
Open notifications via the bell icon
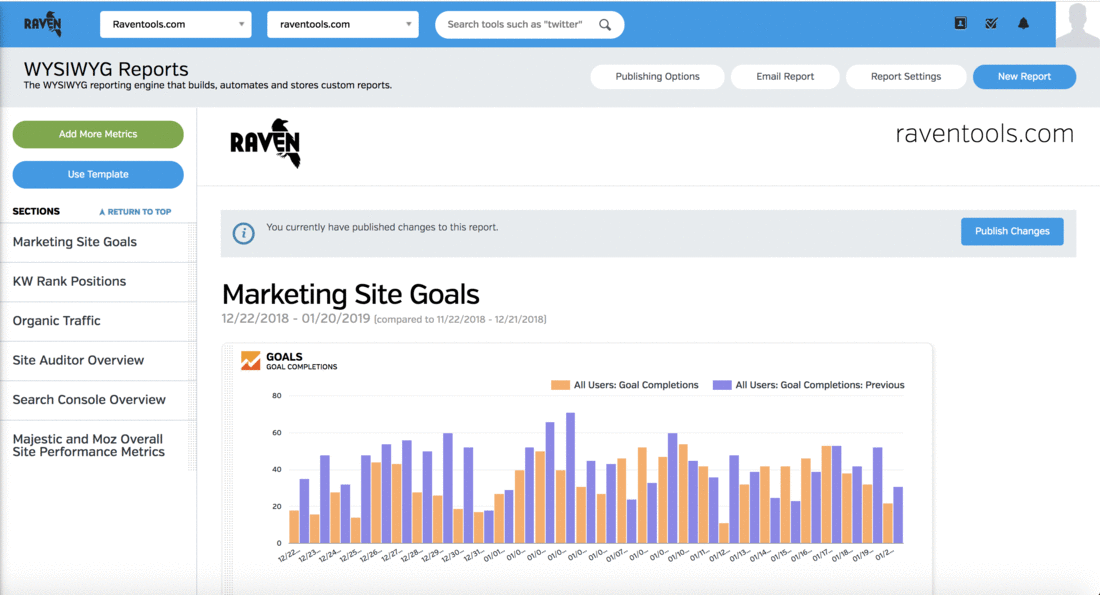(x=1023, y=22)
